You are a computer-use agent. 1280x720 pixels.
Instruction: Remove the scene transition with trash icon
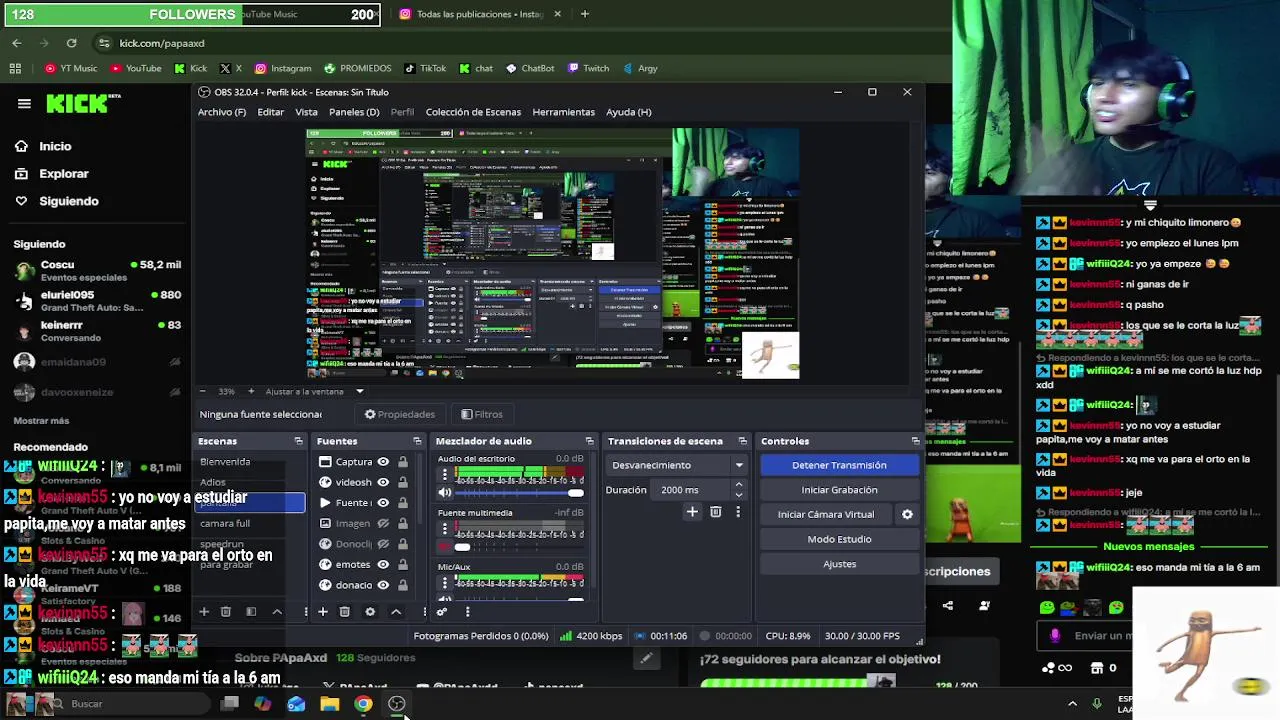(x=716, y=512)
